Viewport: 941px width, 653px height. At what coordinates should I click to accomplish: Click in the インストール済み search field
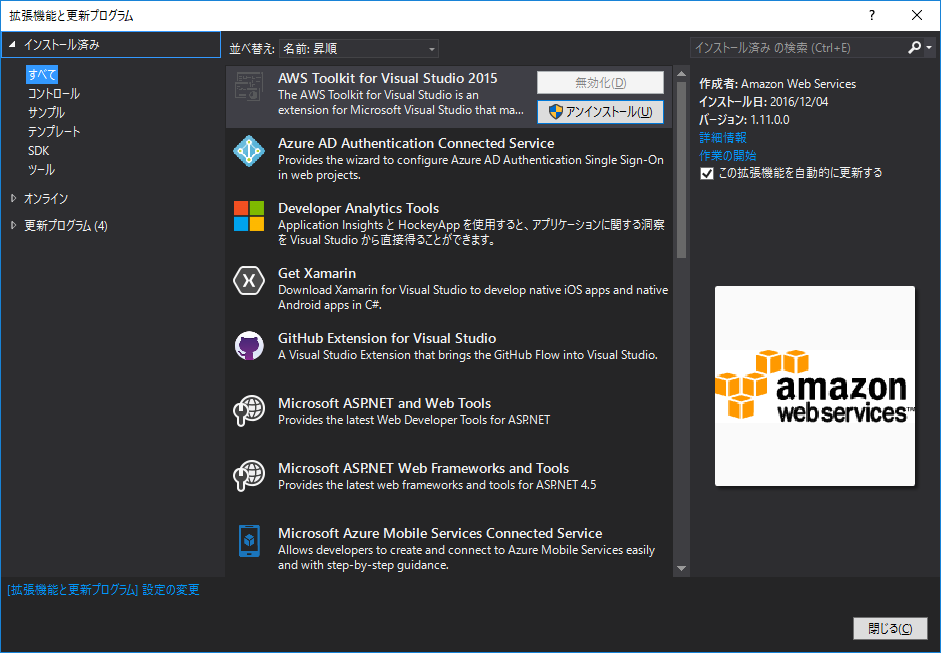coord(798,48)
